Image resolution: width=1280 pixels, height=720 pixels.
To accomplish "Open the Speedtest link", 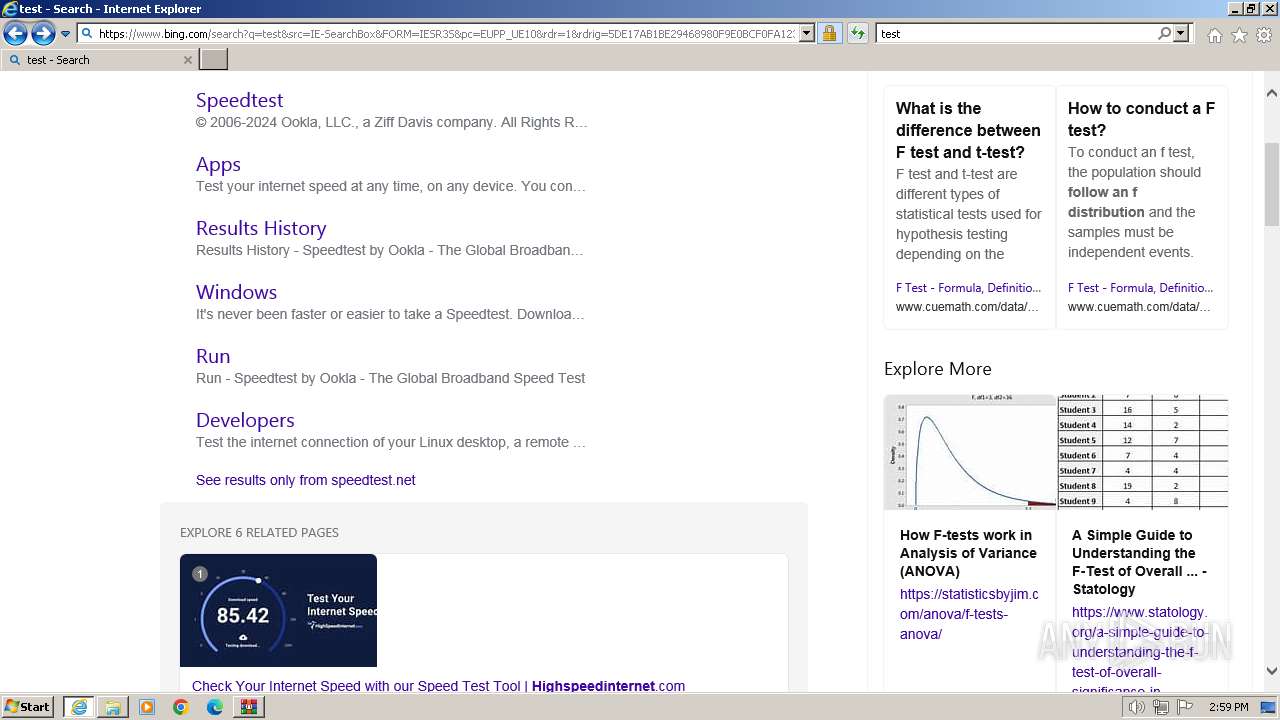I will (239, 100).
